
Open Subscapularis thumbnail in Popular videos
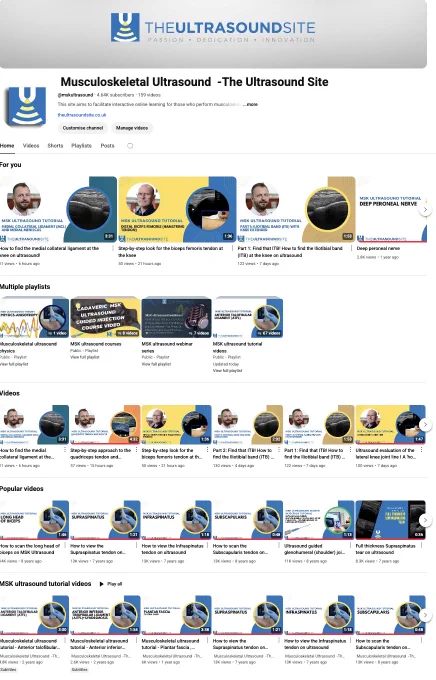[248, 520]
